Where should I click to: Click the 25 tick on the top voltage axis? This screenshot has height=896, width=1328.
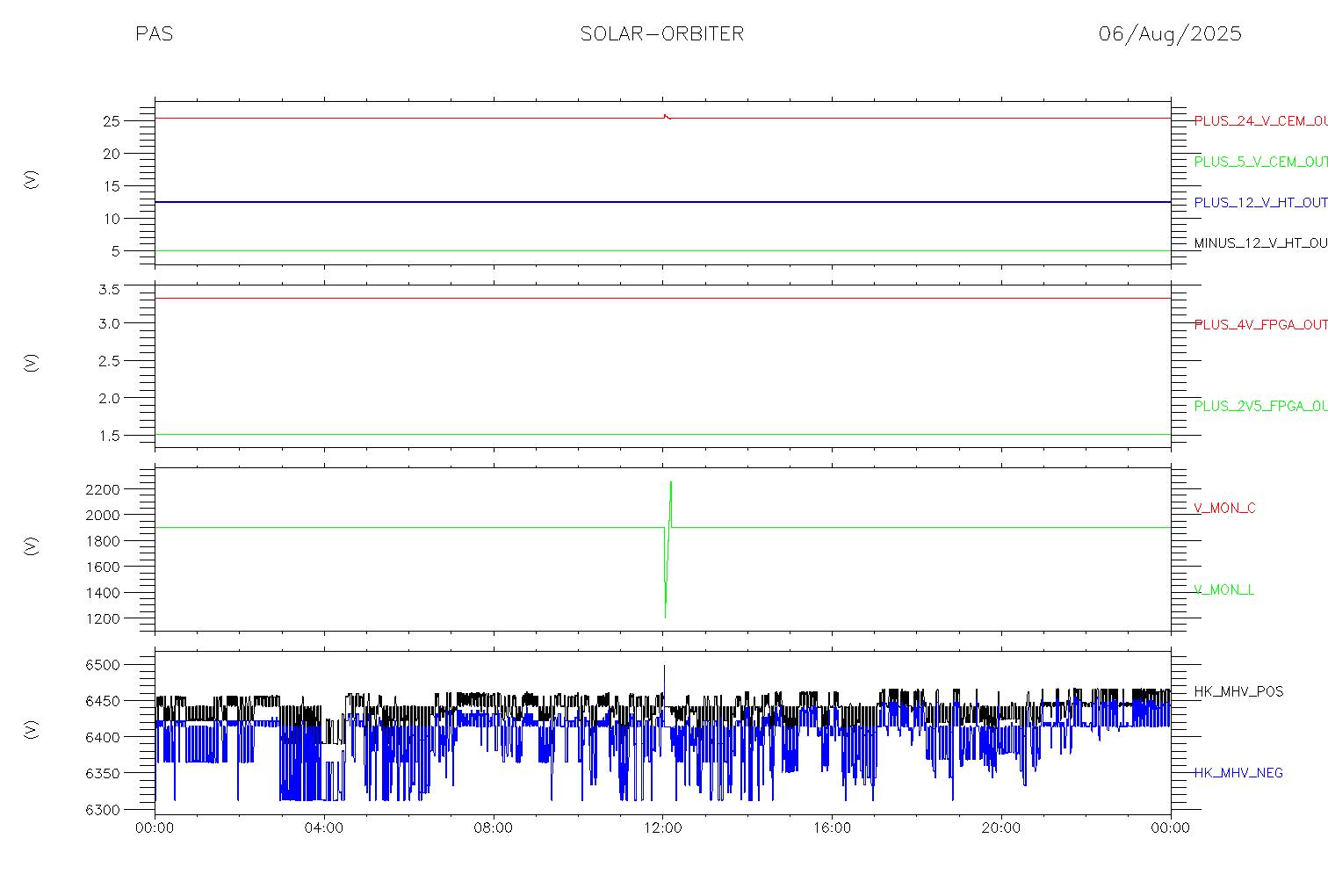pyautogui.click(x=111, y=121)
